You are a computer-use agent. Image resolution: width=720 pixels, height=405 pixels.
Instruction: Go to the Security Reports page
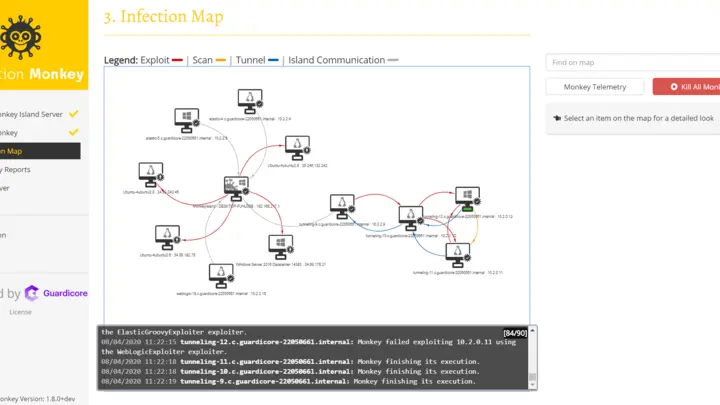click(20, 169)
